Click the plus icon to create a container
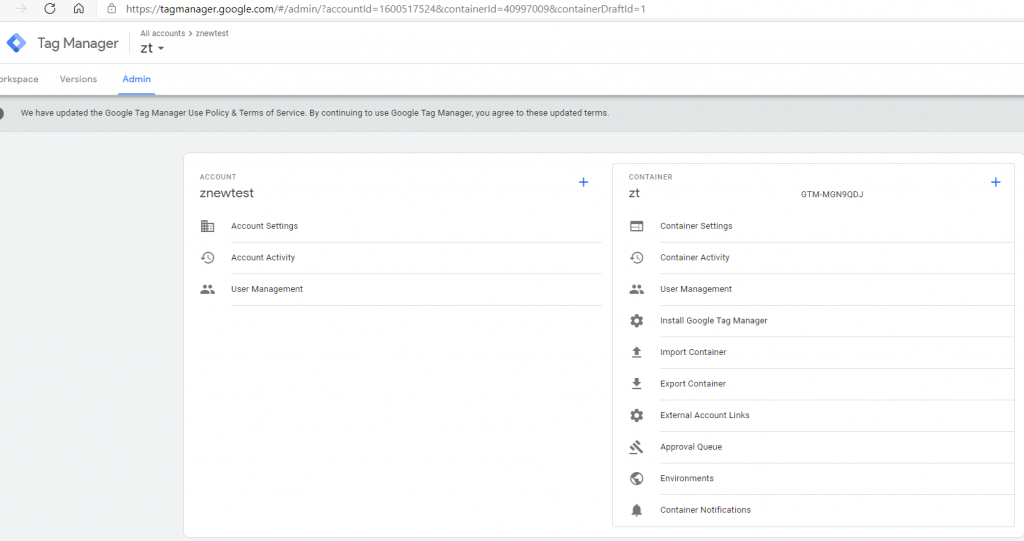The image size is (1024, 541). coord(995,182)
